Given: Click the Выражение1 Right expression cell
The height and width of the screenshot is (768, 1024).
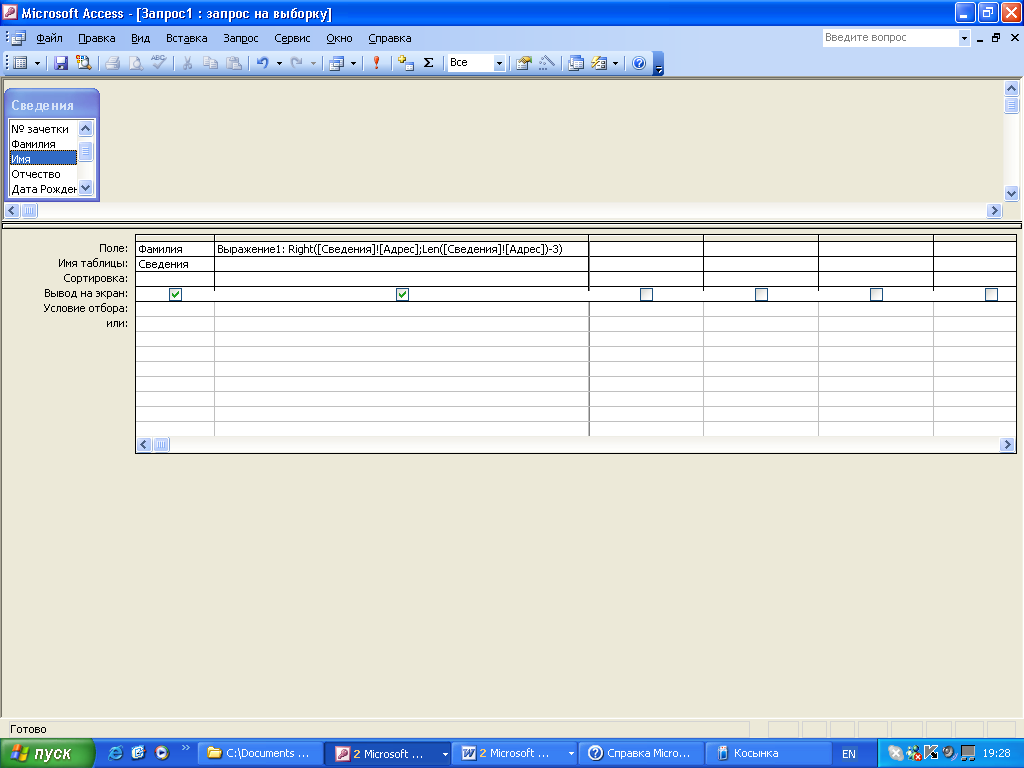Looking at the screenshot, I should 402,249.
